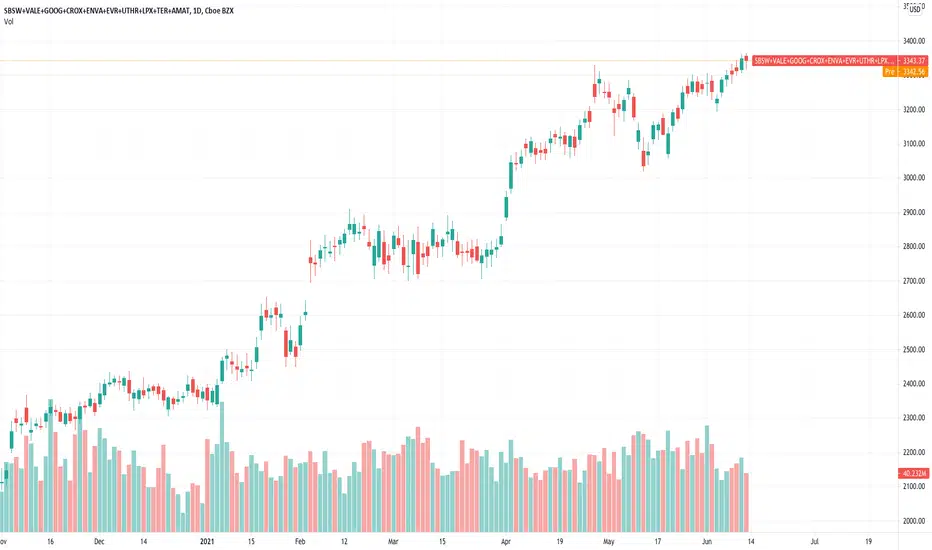The height and width of the screenshot is (550, 932).
Task: Click the red 40.232M volume label
Action: (914, 474)
